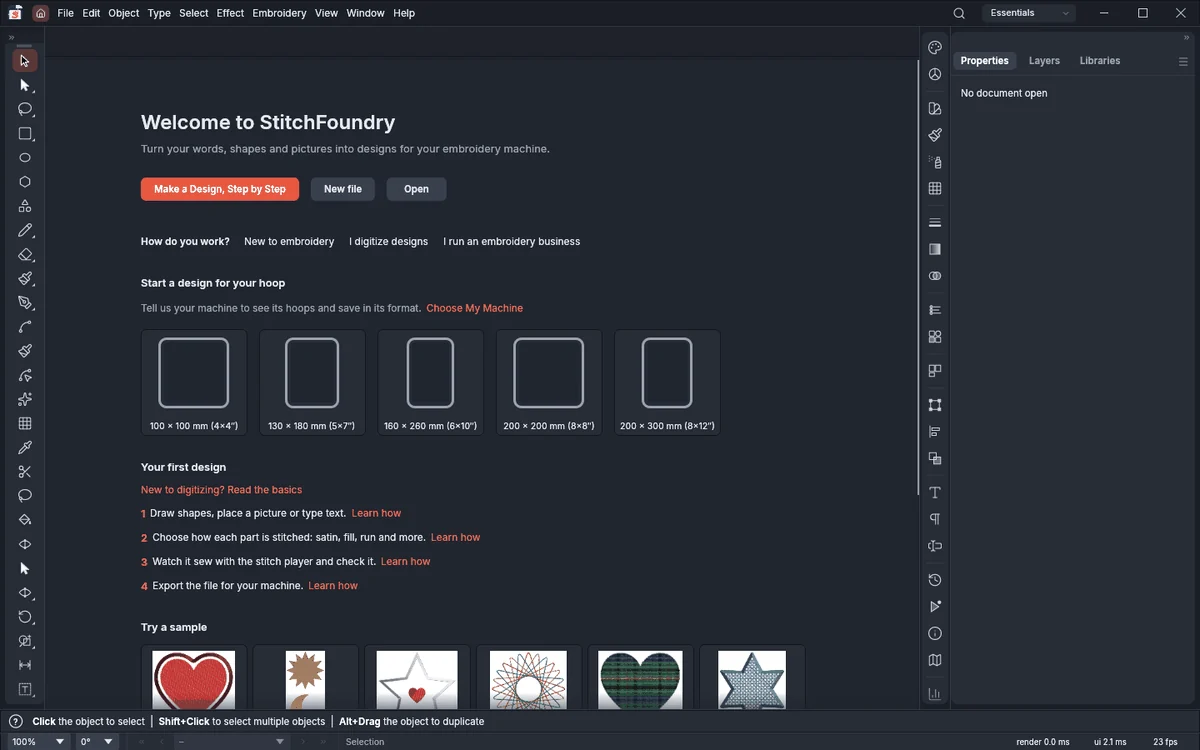This screenshot has height=750, width=1200.
Task: Open the search magnifier in title bar
Action: [959, 13]
